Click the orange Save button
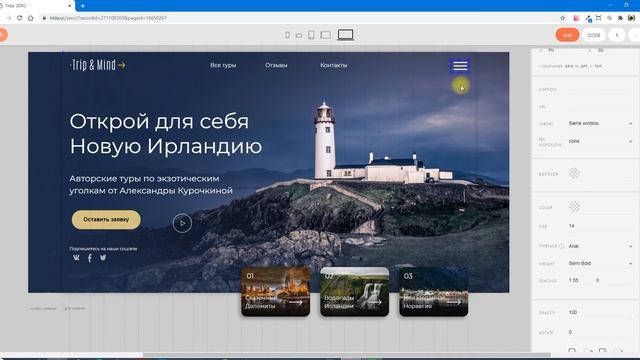 pos(567,35)
